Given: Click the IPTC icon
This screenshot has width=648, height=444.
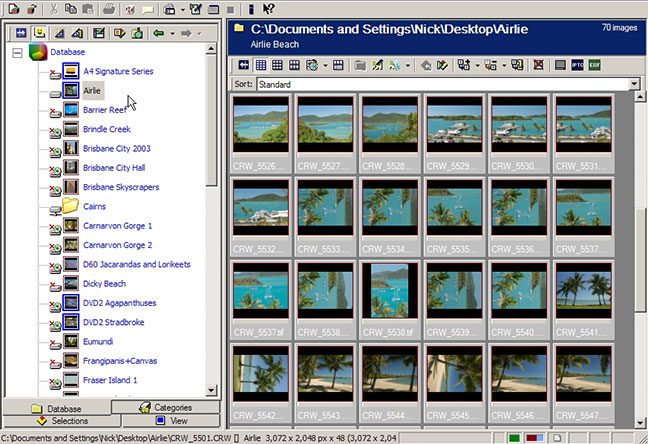Looking at the screenshot, I should point(577,65).
